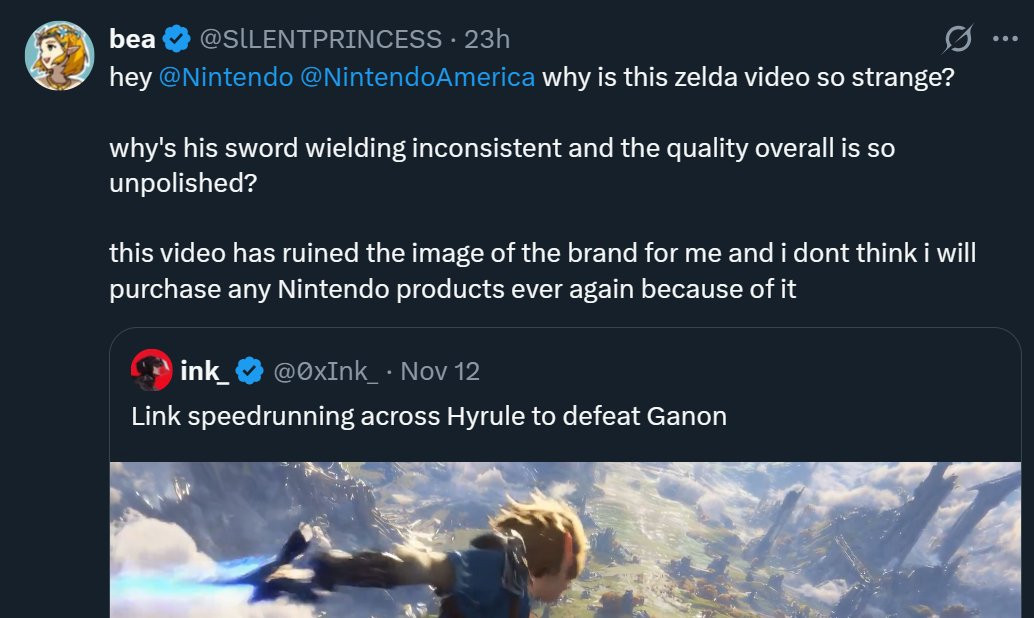Click the Grok slashed-circle icon

pos(957,39)
